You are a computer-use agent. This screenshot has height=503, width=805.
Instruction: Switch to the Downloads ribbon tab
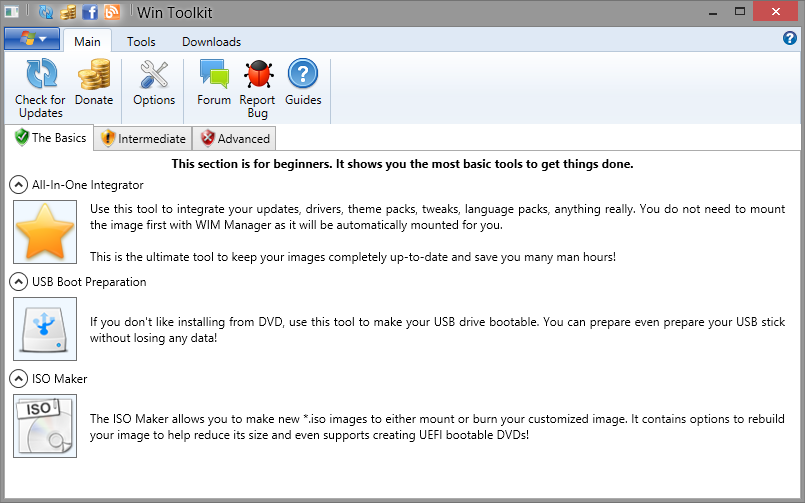[211, 42]
